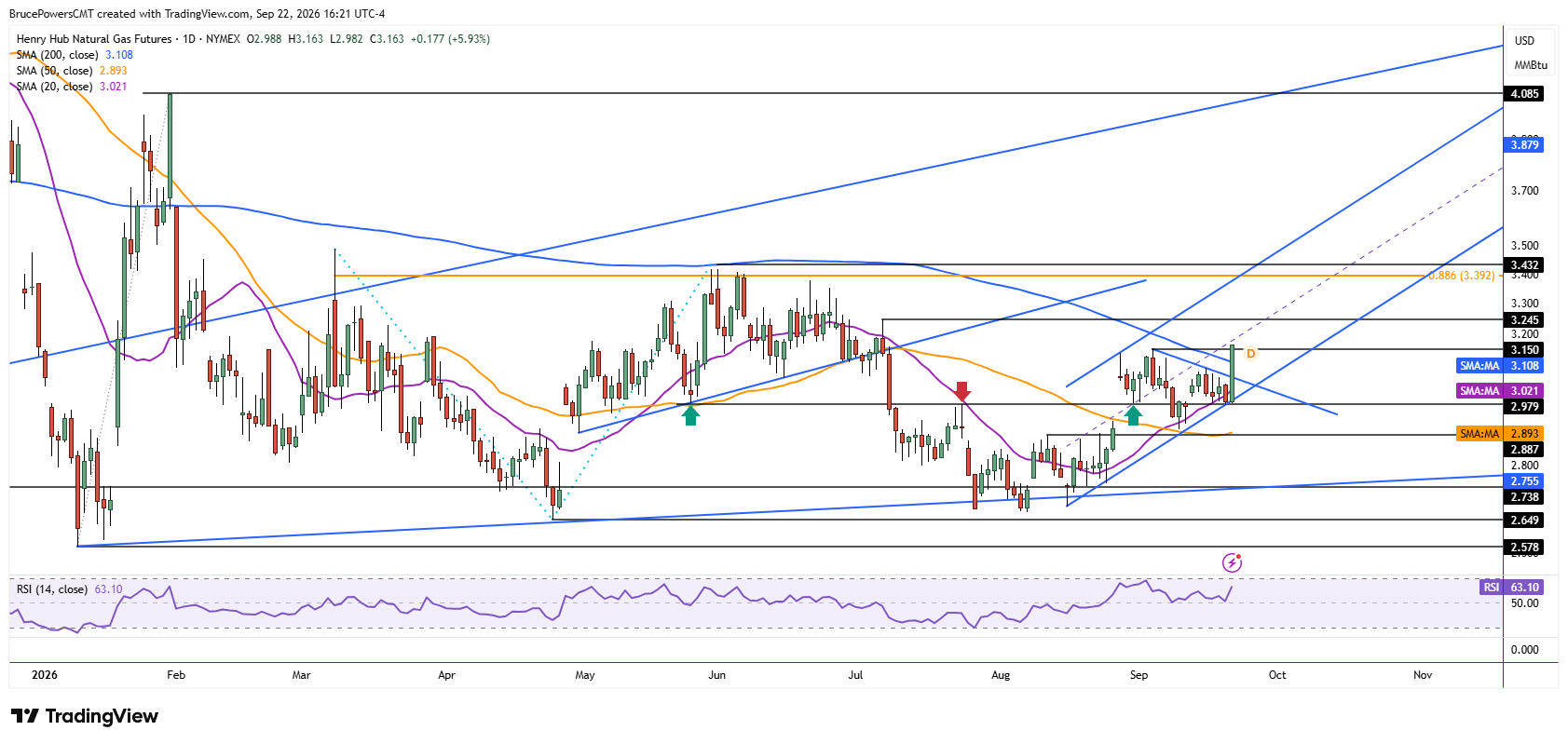The image size is (1568, 744).
Task: Select the green up arrow marker before June
Action: click(x=690, y=415)
